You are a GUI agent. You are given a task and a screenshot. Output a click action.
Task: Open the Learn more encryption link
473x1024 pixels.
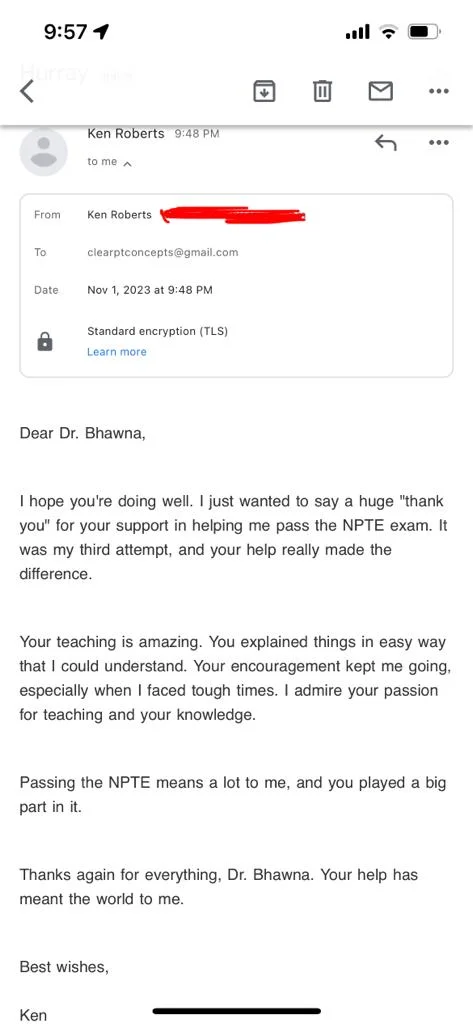tap(117, 351)
